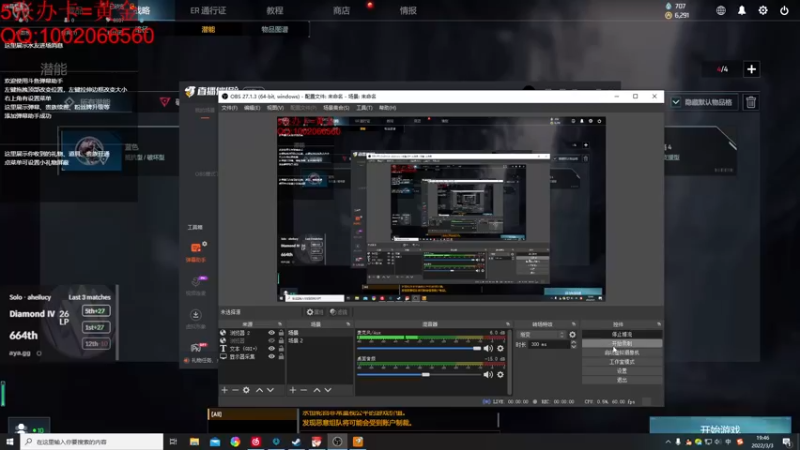This screenshot has height=450, width=800.
Task: Click 开始录制 start recording button
Action: coord(622,343)
